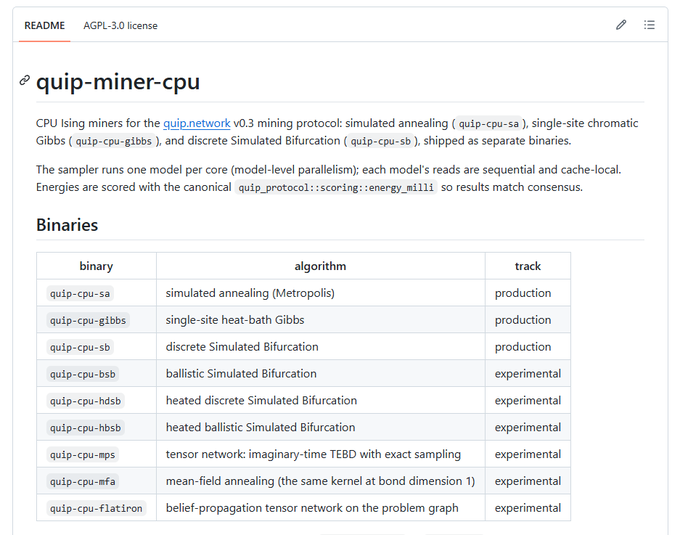Click experimental track for quip-cpu-flatiron
Viewport: 680px width, 535px height.
coord(528,508)
